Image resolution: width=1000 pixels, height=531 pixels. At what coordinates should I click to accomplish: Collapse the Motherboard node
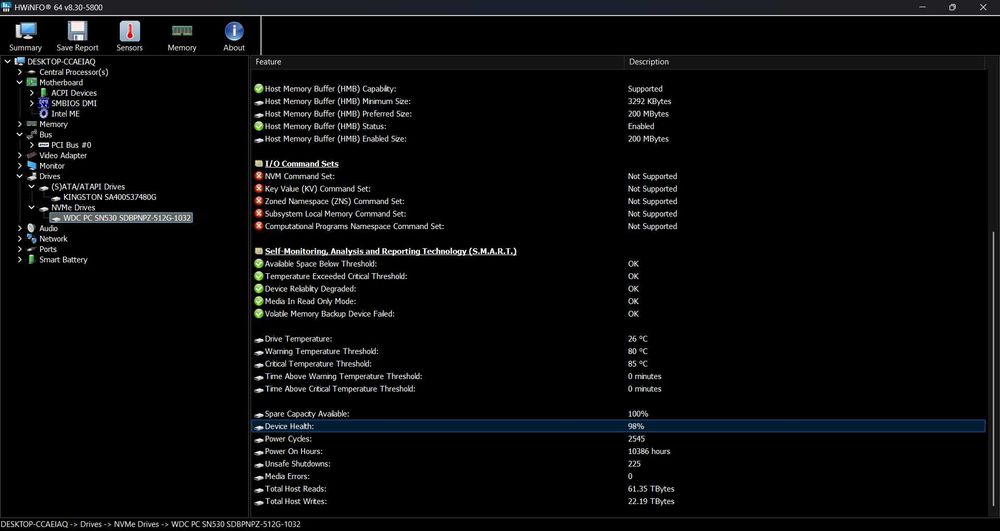click(x=20, y=82)
